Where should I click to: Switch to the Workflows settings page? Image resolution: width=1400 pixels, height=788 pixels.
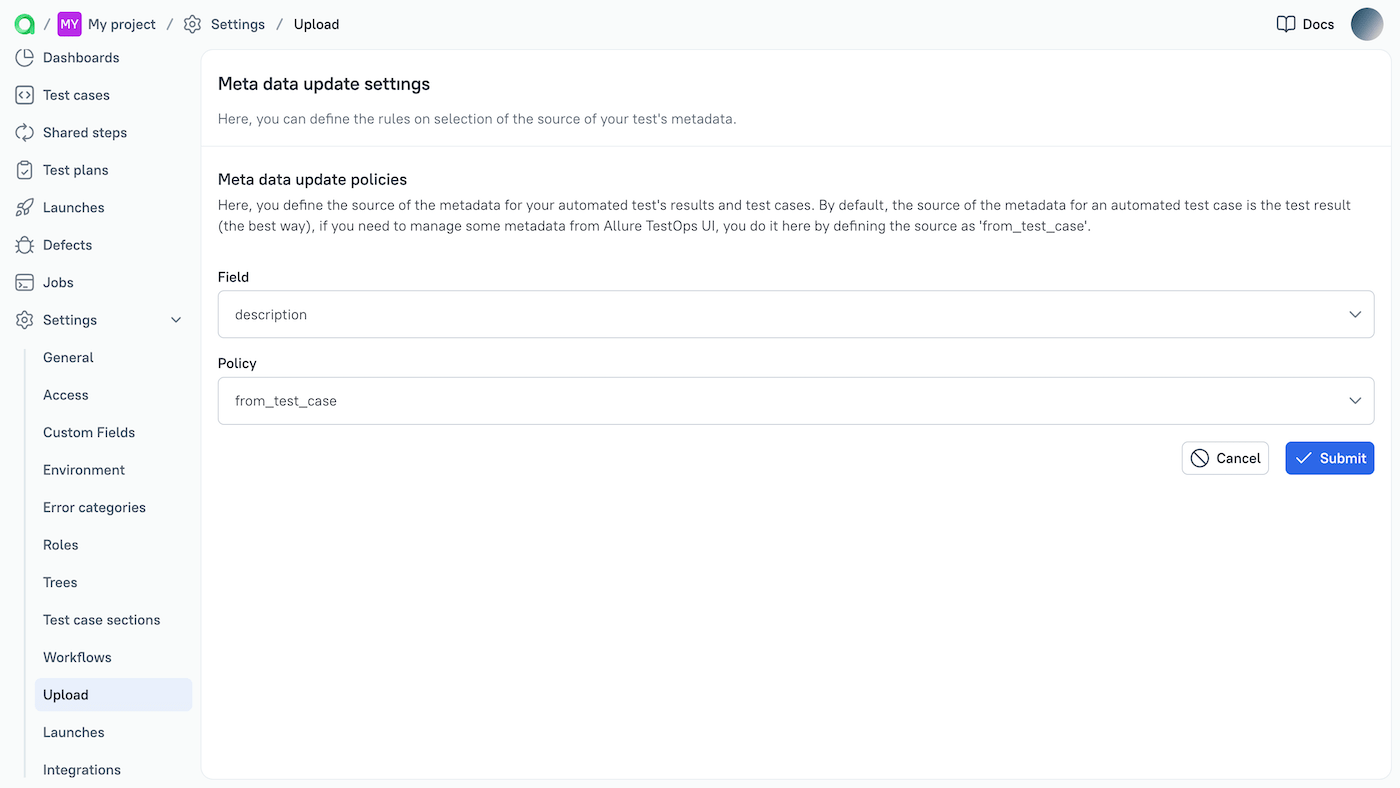click(x=77, y=657)
